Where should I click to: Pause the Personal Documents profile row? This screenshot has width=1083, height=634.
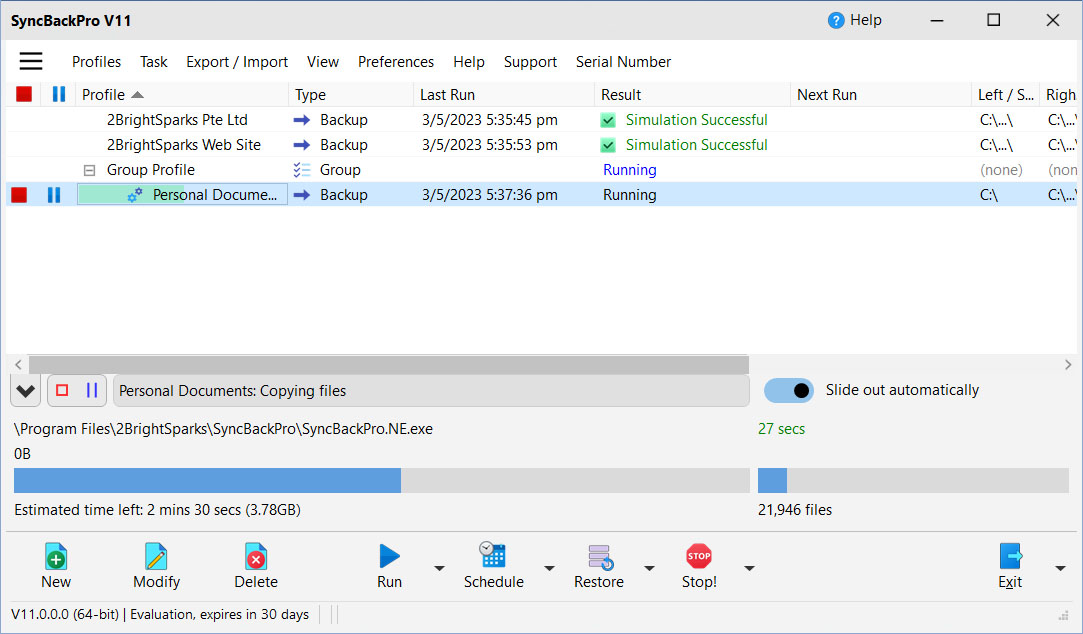point(54,195)
